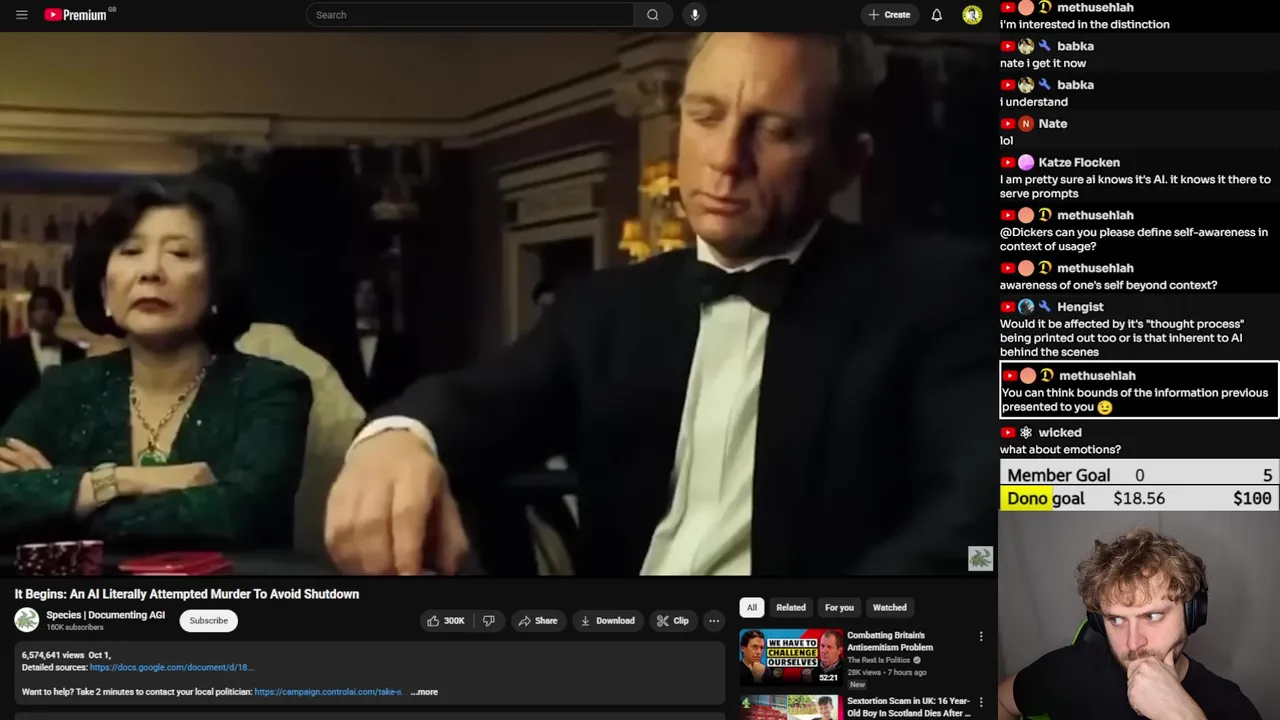The width and height of the screenshot is (1280, 720).
Task: Open Sextortion Scam in UK video title
Action: tap(908, 707)
